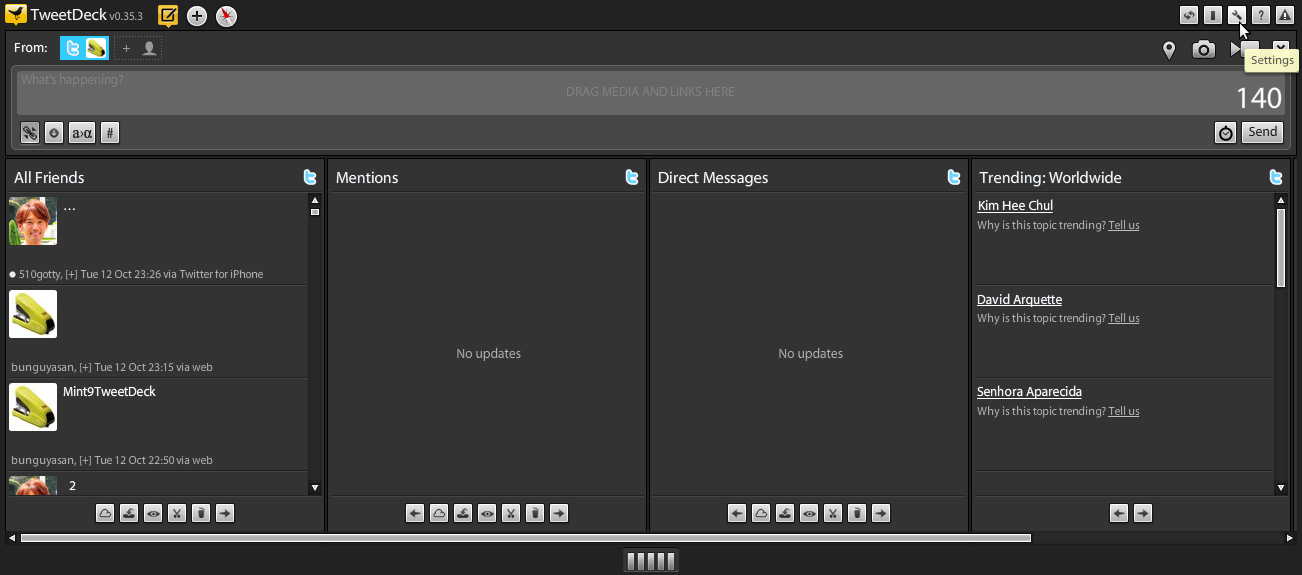Open help with the question mark icon

(x=1261, y=15)
